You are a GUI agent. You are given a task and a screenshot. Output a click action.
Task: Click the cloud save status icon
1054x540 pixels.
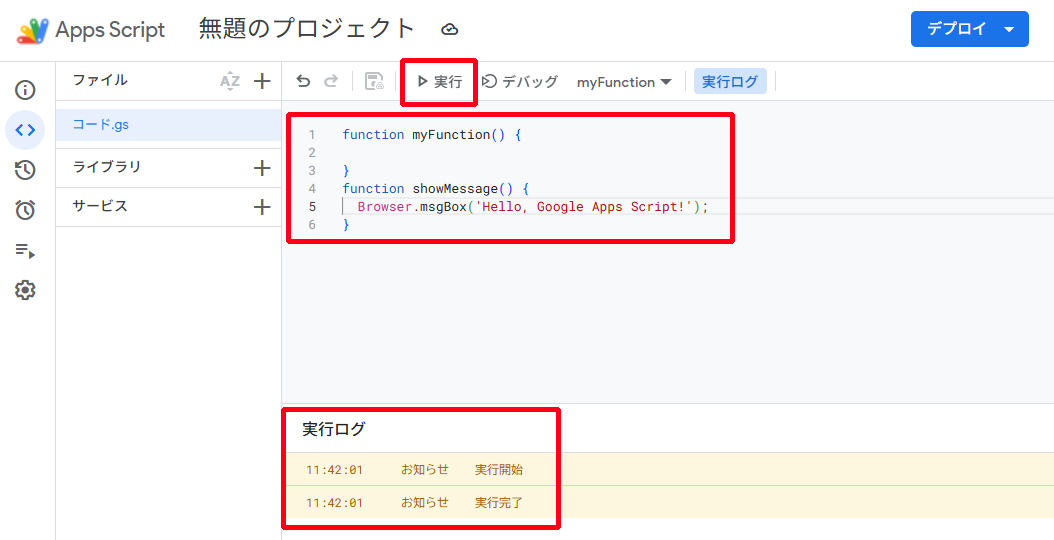[x=450, y=30]
